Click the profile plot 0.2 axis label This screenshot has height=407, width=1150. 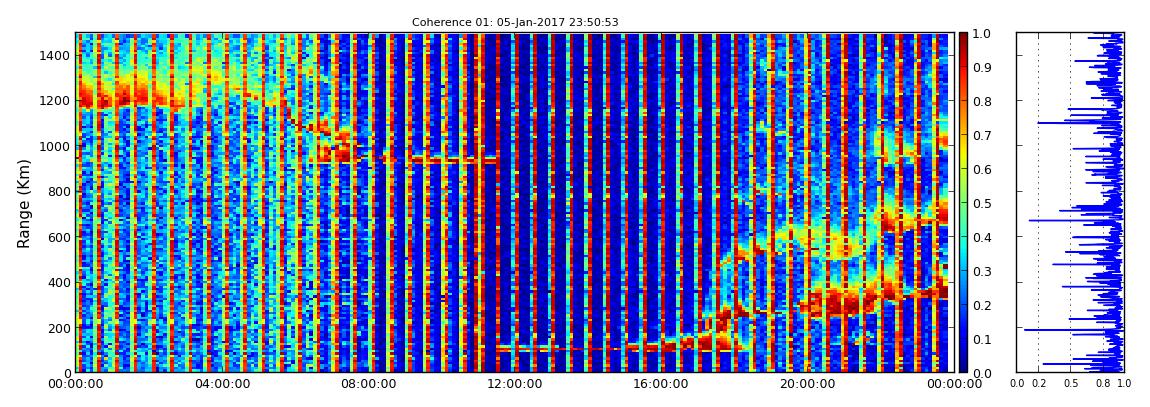(x=1039, y=384)
